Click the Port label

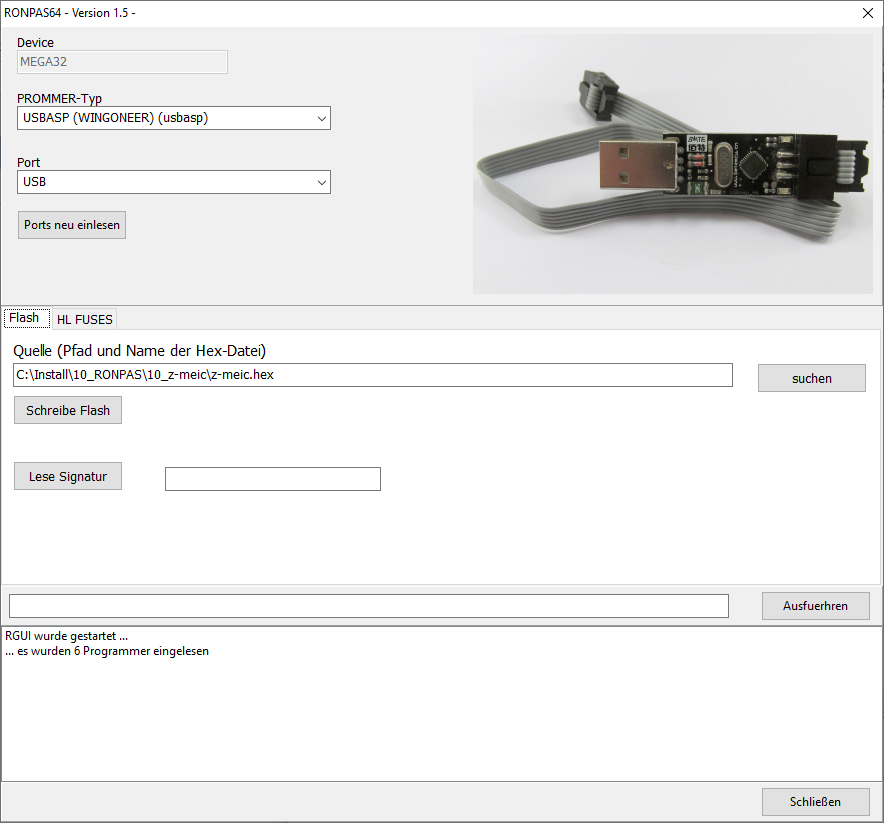coord(28,163)
